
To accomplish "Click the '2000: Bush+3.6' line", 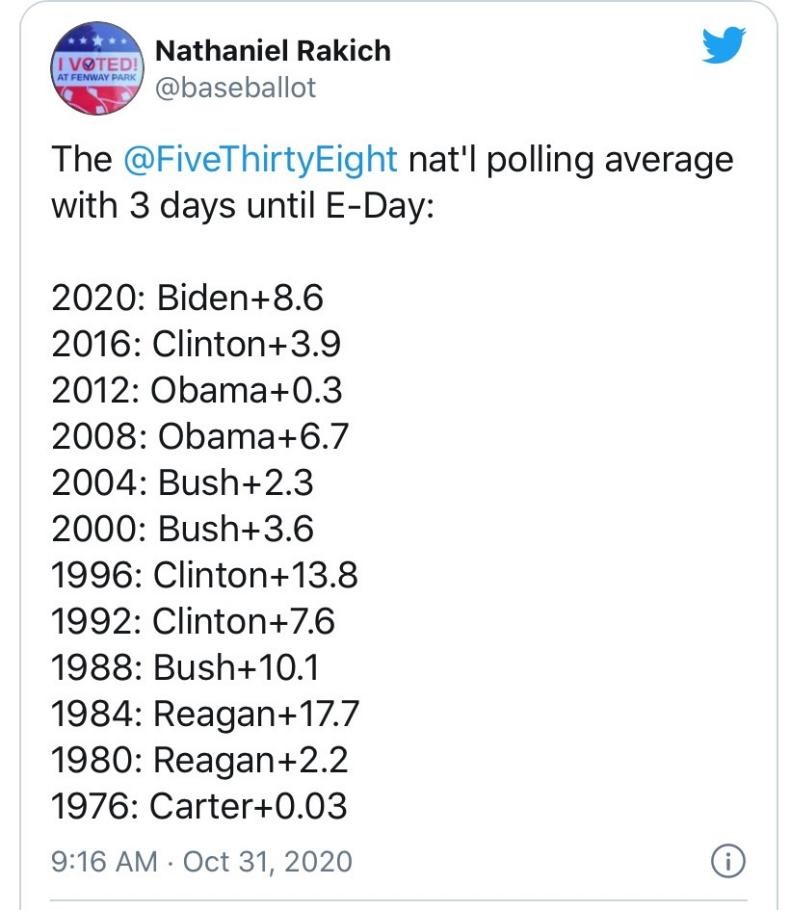I will click(x=182, y=530).
